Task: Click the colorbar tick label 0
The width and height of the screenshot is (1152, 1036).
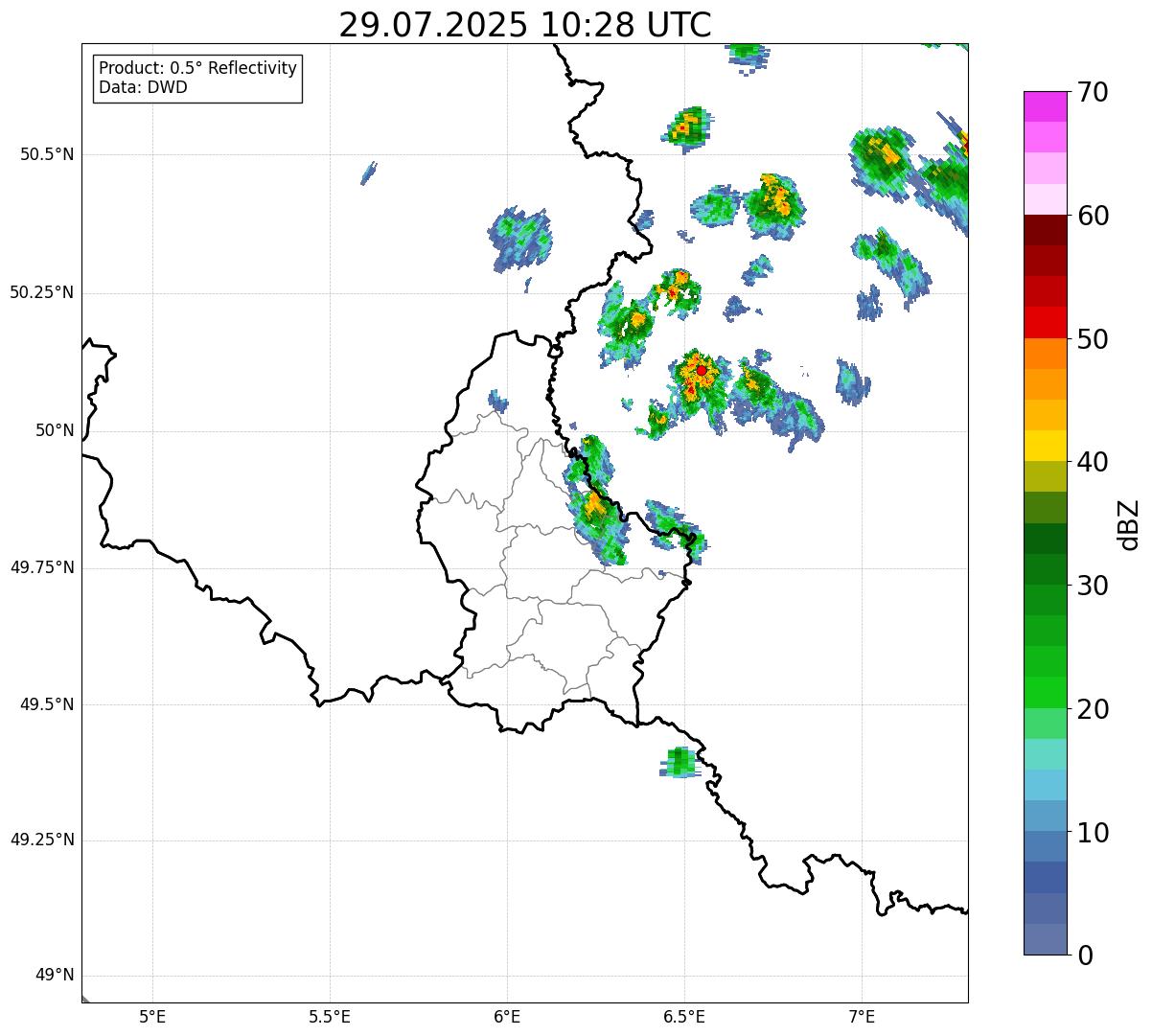Action: coord(1085,955)
